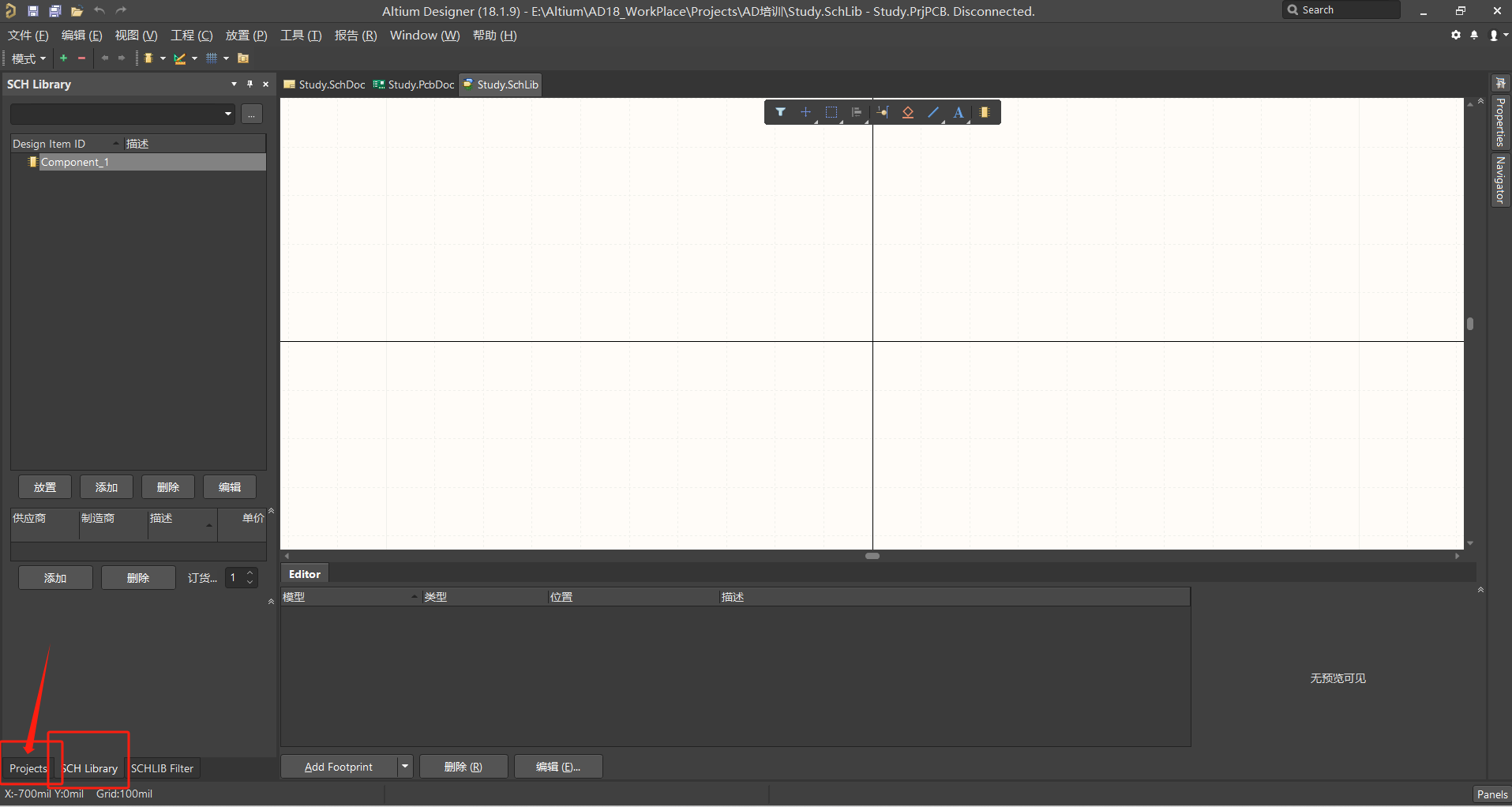This screenshot has height=807, width=1512.
Task: Expand the component filter combo box
Action: [228, 114]
